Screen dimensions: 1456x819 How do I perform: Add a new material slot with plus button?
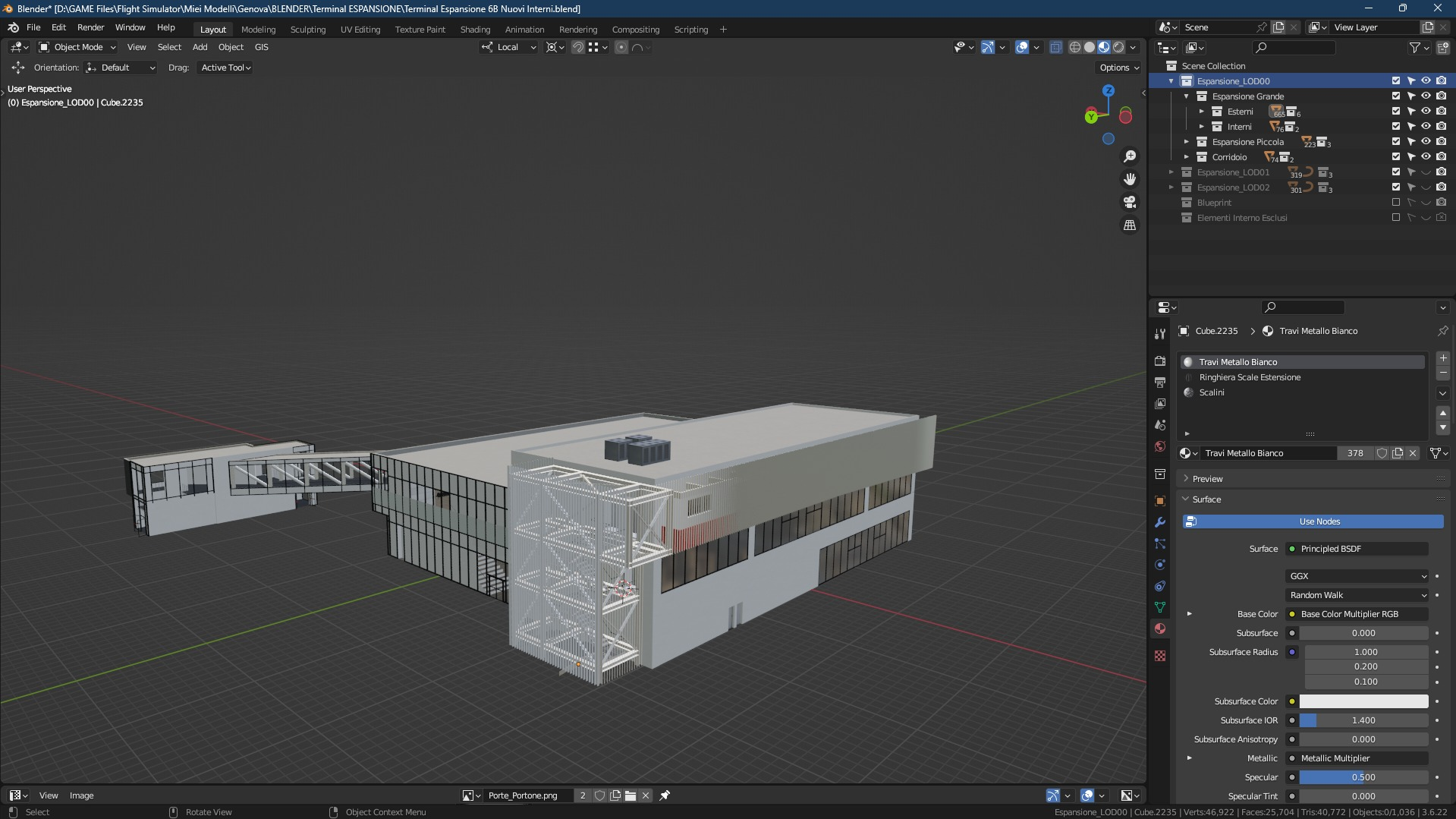point(1442,358)
